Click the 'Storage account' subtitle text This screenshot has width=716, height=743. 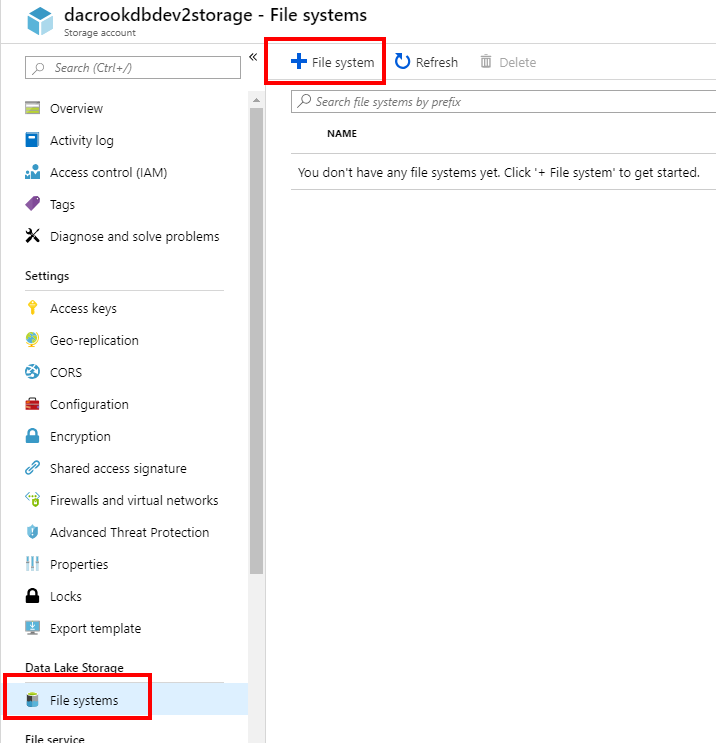(x=100, y=33)
